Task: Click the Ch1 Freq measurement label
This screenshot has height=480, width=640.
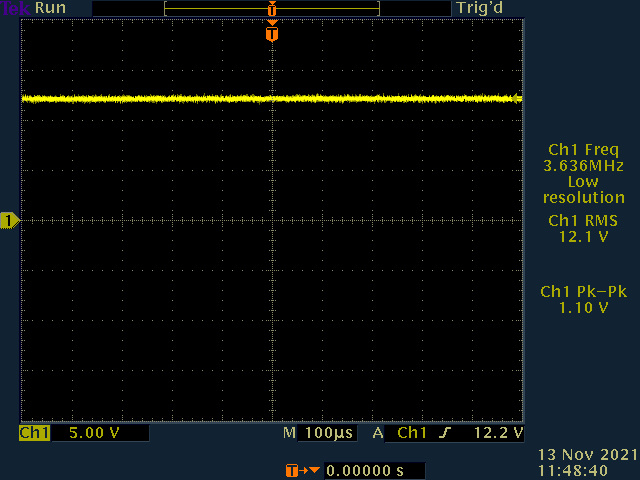Action: (x=583, y=150)
